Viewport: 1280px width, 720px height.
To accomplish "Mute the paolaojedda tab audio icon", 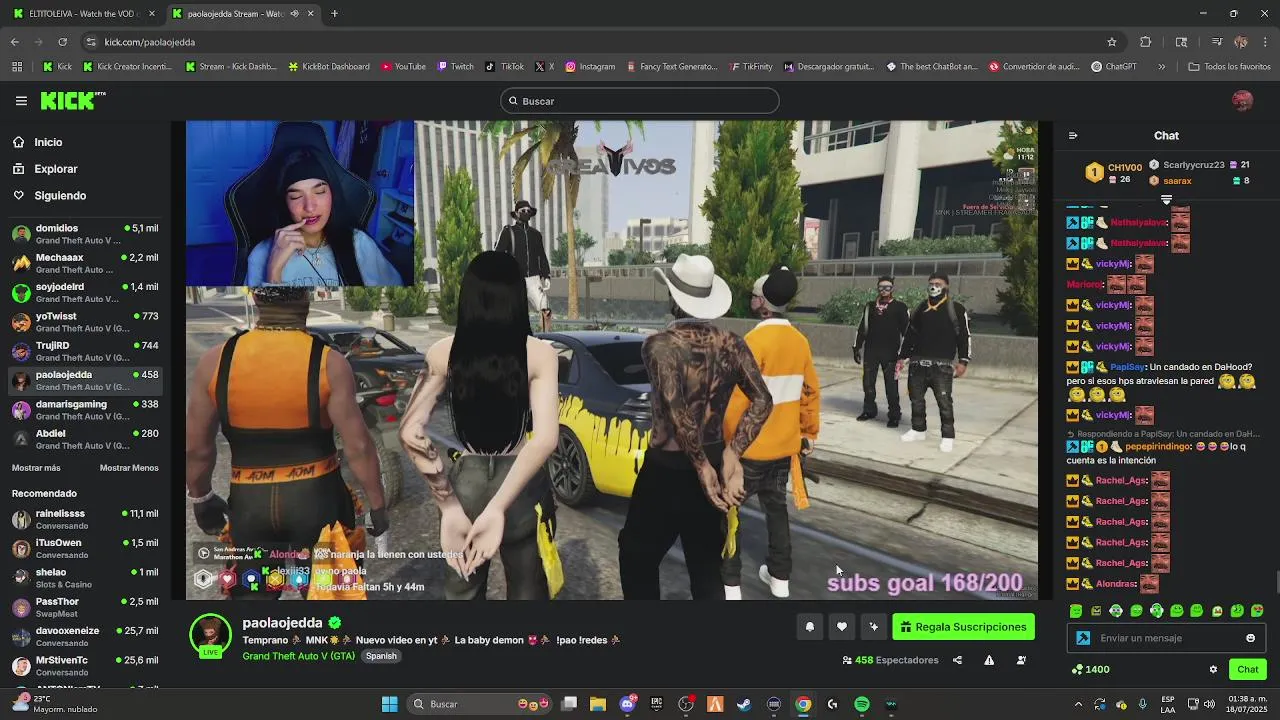I will coord(294,14).
